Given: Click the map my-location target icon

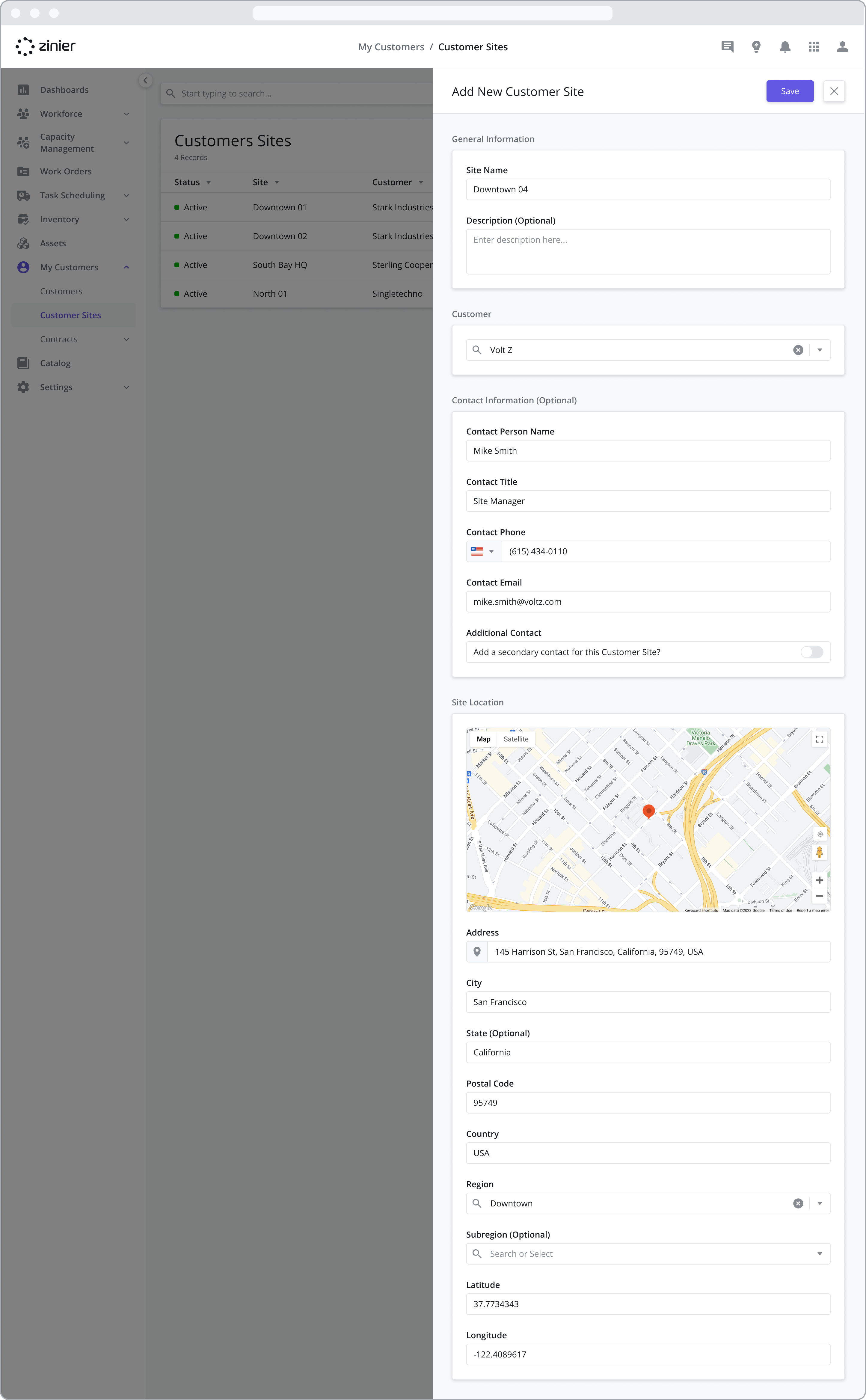Looking at the screenshot, I should 820,834.
